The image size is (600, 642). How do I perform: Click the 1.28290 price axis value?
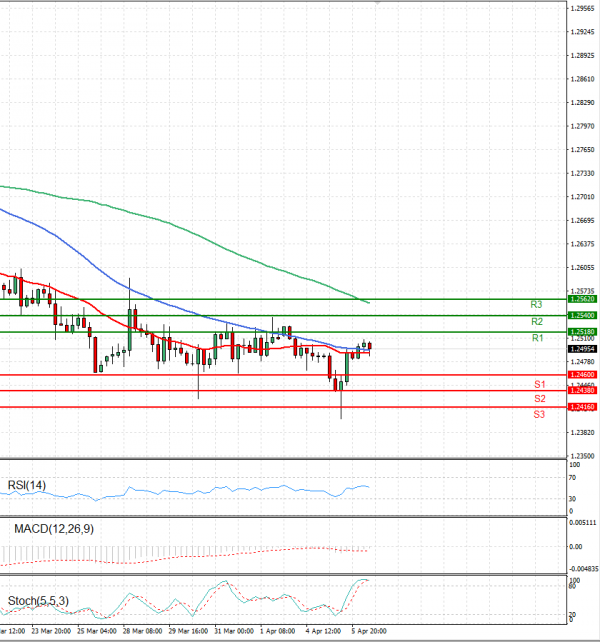[x=582, y=103]
